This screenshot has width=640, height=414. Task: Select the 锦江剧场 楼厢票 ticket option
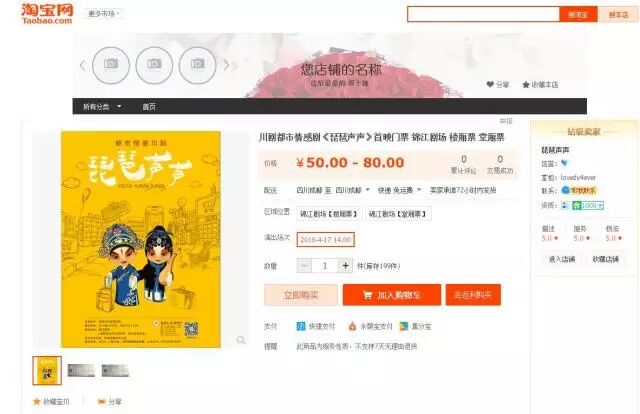(329, 214)
